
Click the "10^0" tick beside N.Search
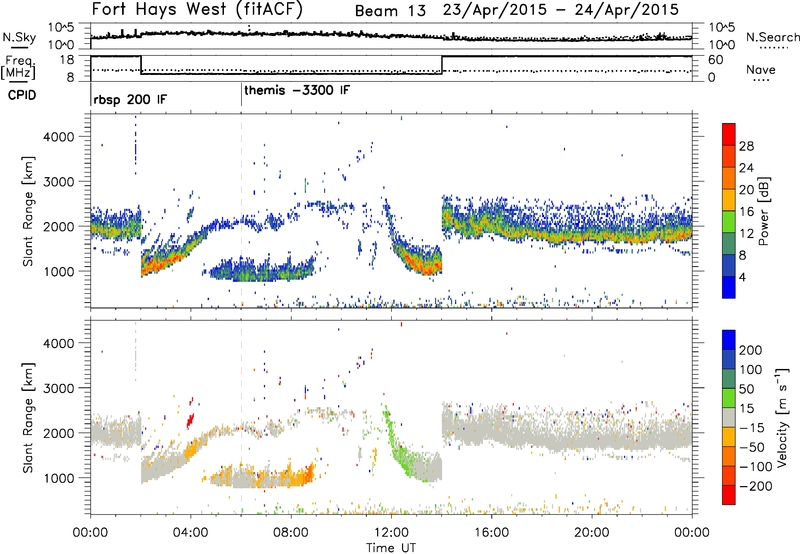coord(722,45)
